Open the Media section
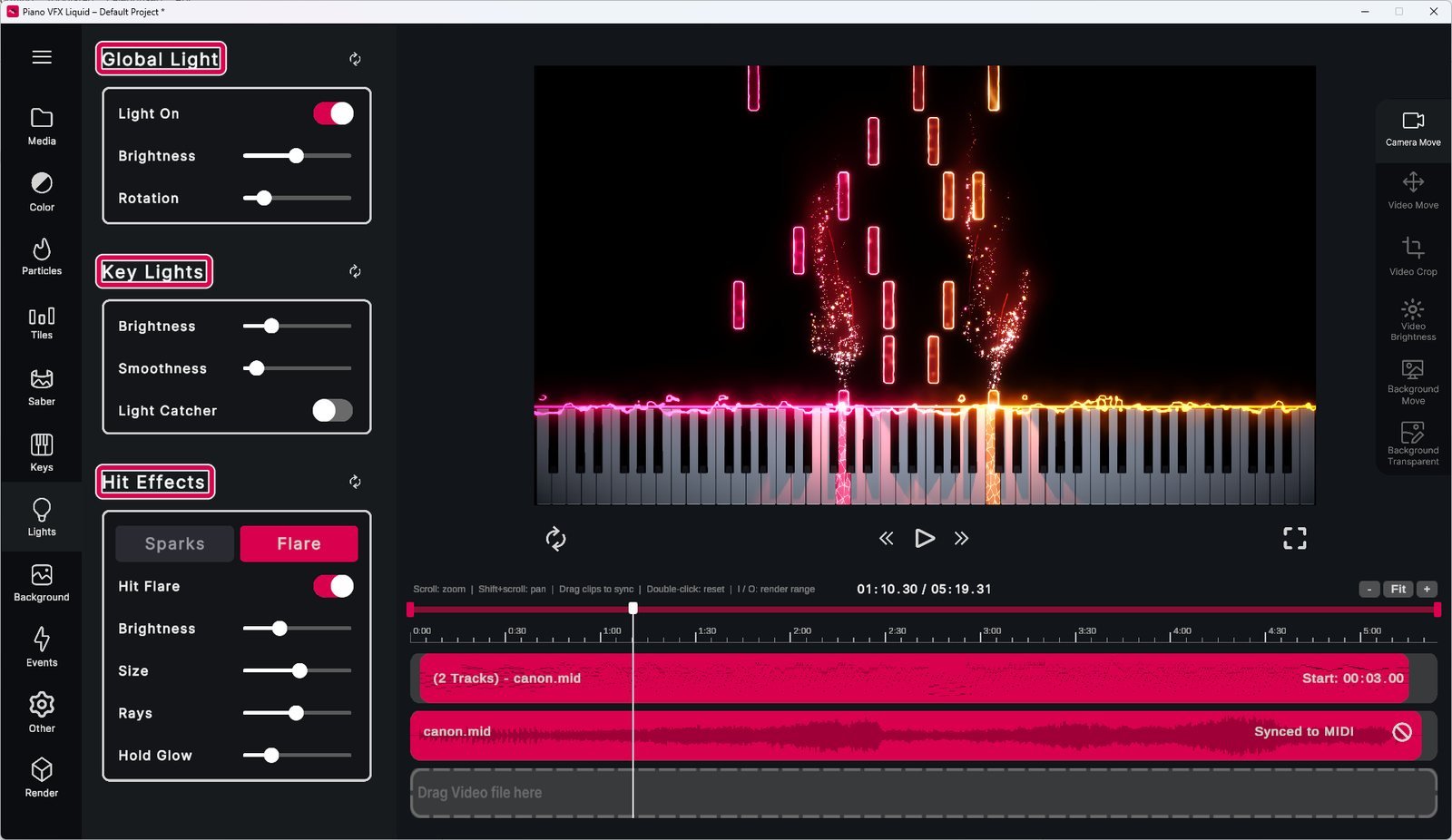The height and width of the screenshot is (840, 1452). pyautogui.click(x=42, y=126)
